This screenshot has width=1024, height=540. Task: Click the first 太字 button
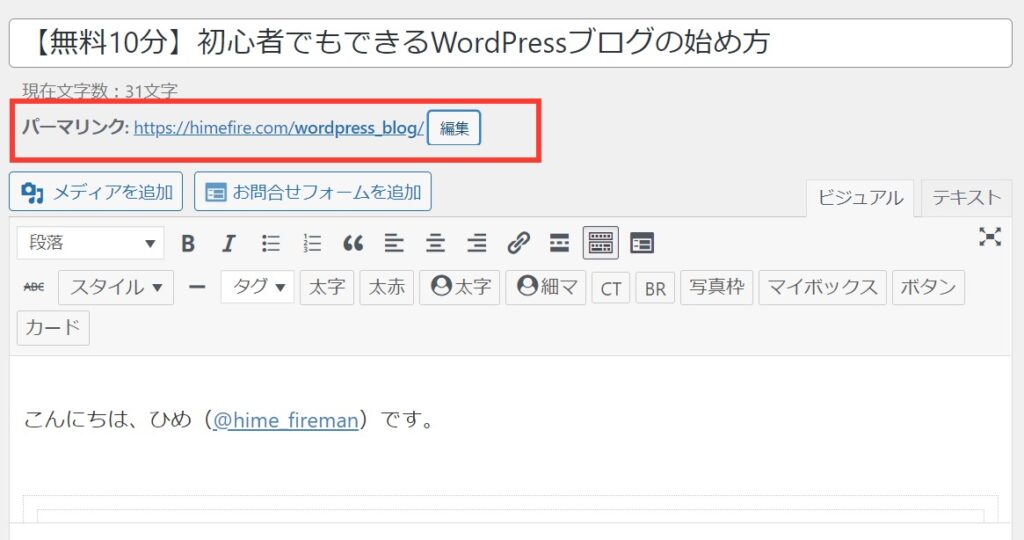(x=327, y=287)
